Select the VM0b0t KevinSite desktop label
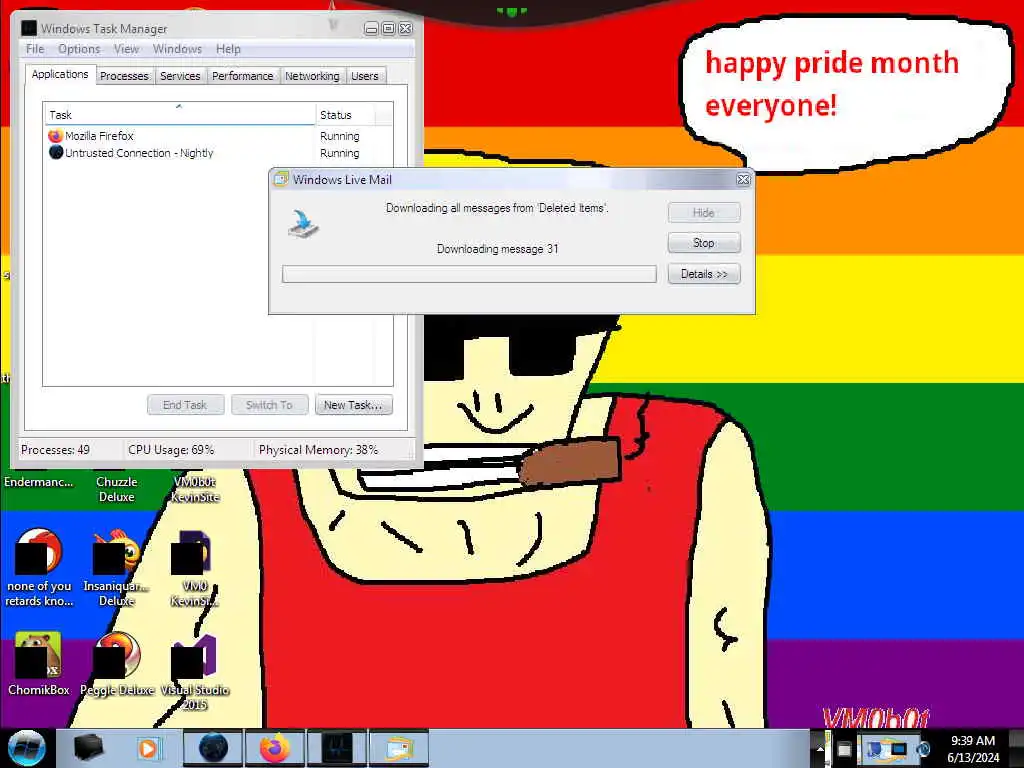The width and height of the screenshot is (1024, 768). [195, 489]
